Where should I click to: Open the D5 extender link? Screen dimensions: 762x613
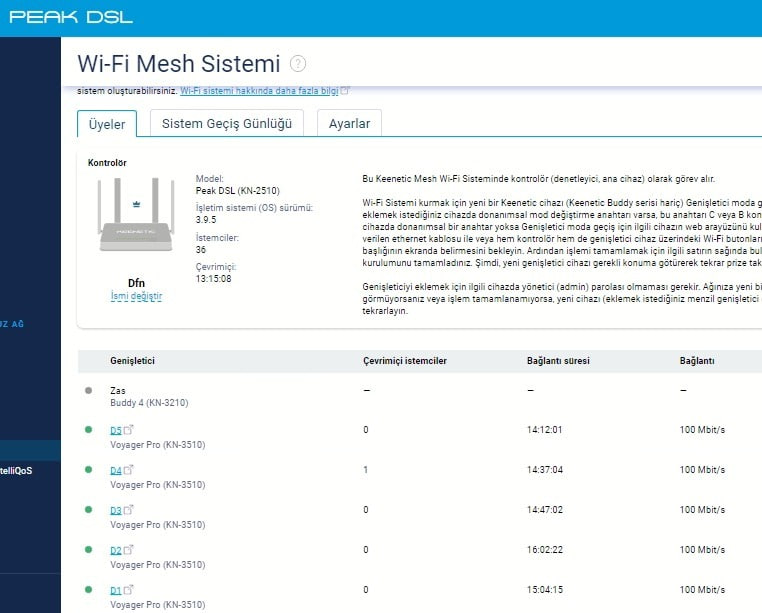(x=116, y=430)
